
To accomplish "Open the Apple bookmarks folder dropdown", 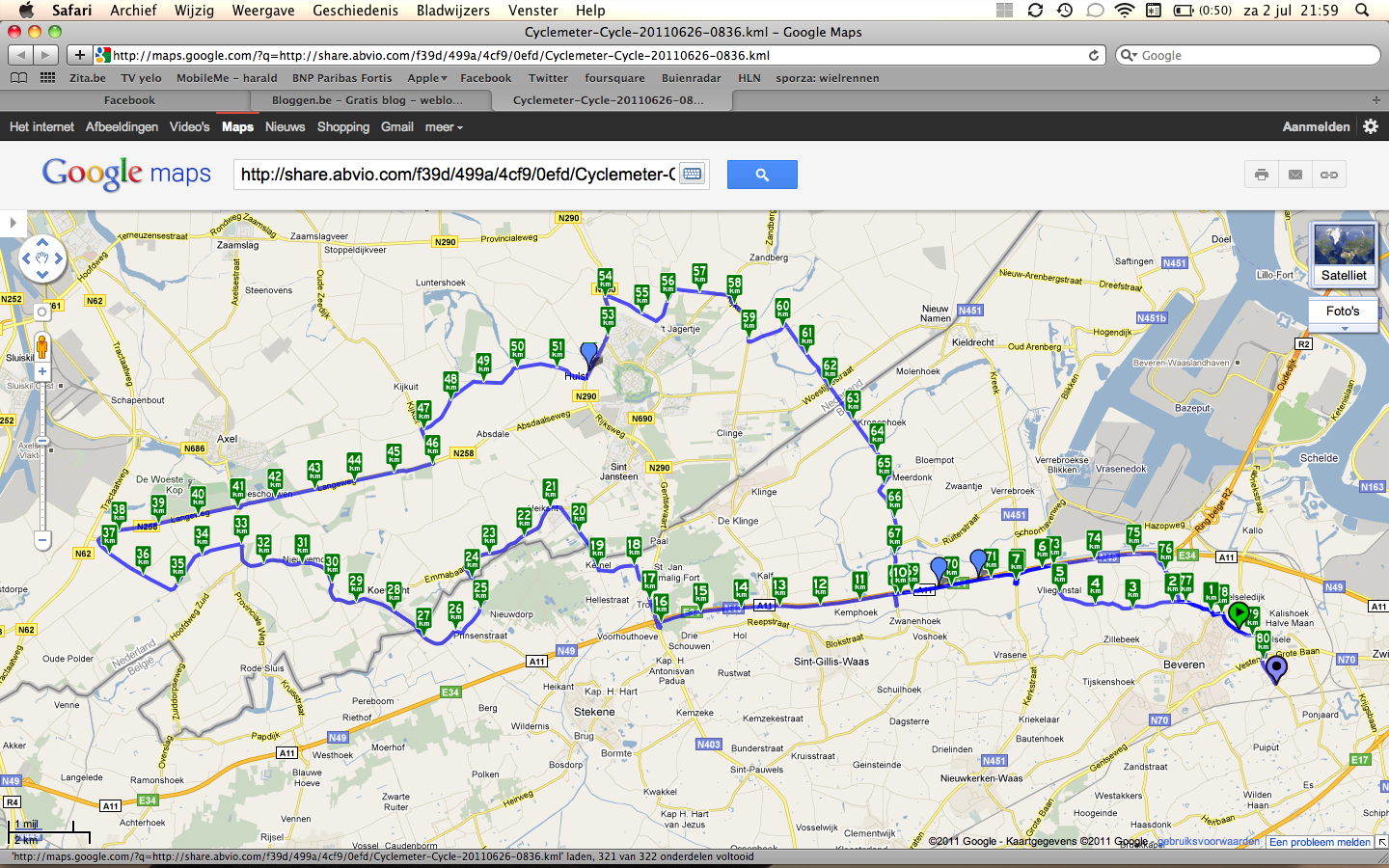I will point(426,78).
